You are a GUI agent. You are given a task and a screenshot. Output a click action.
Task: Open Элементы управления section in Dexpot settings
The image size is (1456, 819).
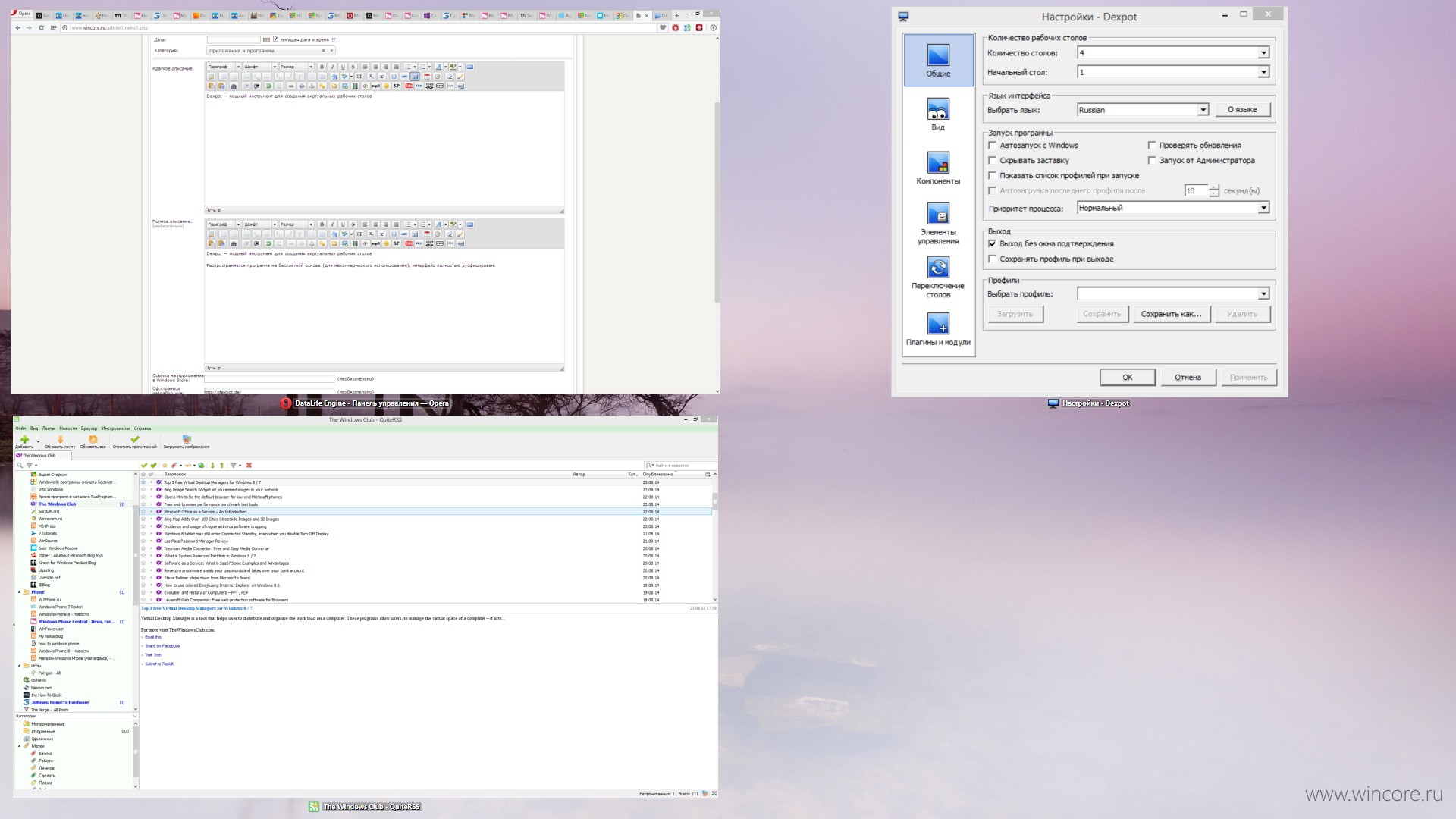[x=939, y=224]
